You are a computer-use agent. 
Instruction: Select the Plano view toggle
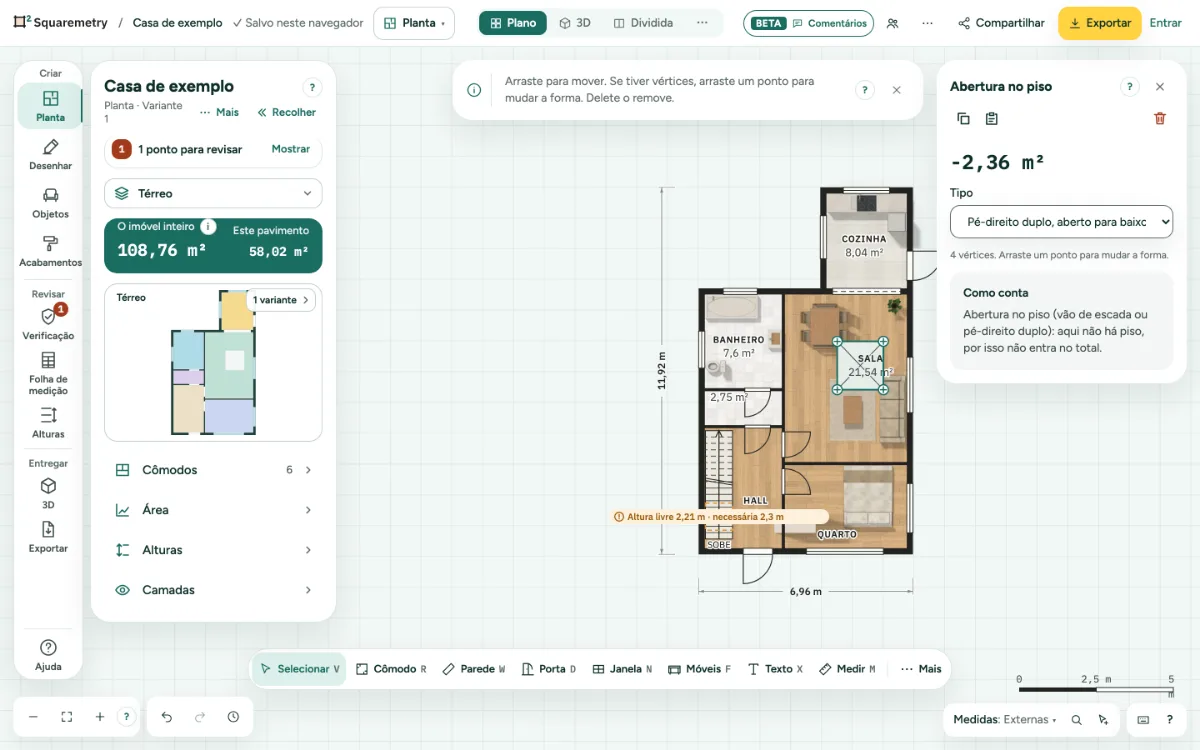[x=513, y=23]
